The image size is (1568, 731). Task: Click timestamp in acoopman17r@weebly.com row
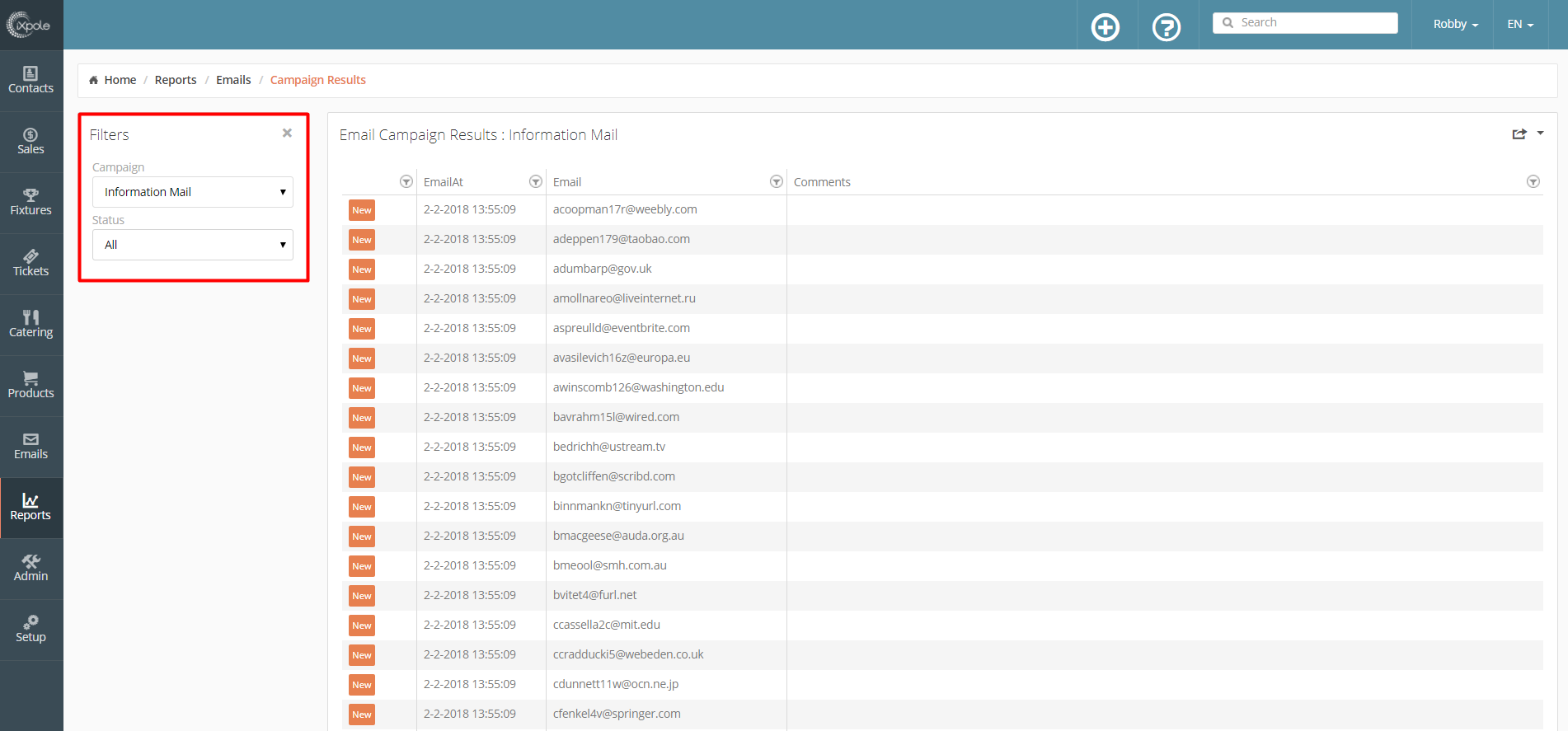pyautogui.click(x=470, y=209)
